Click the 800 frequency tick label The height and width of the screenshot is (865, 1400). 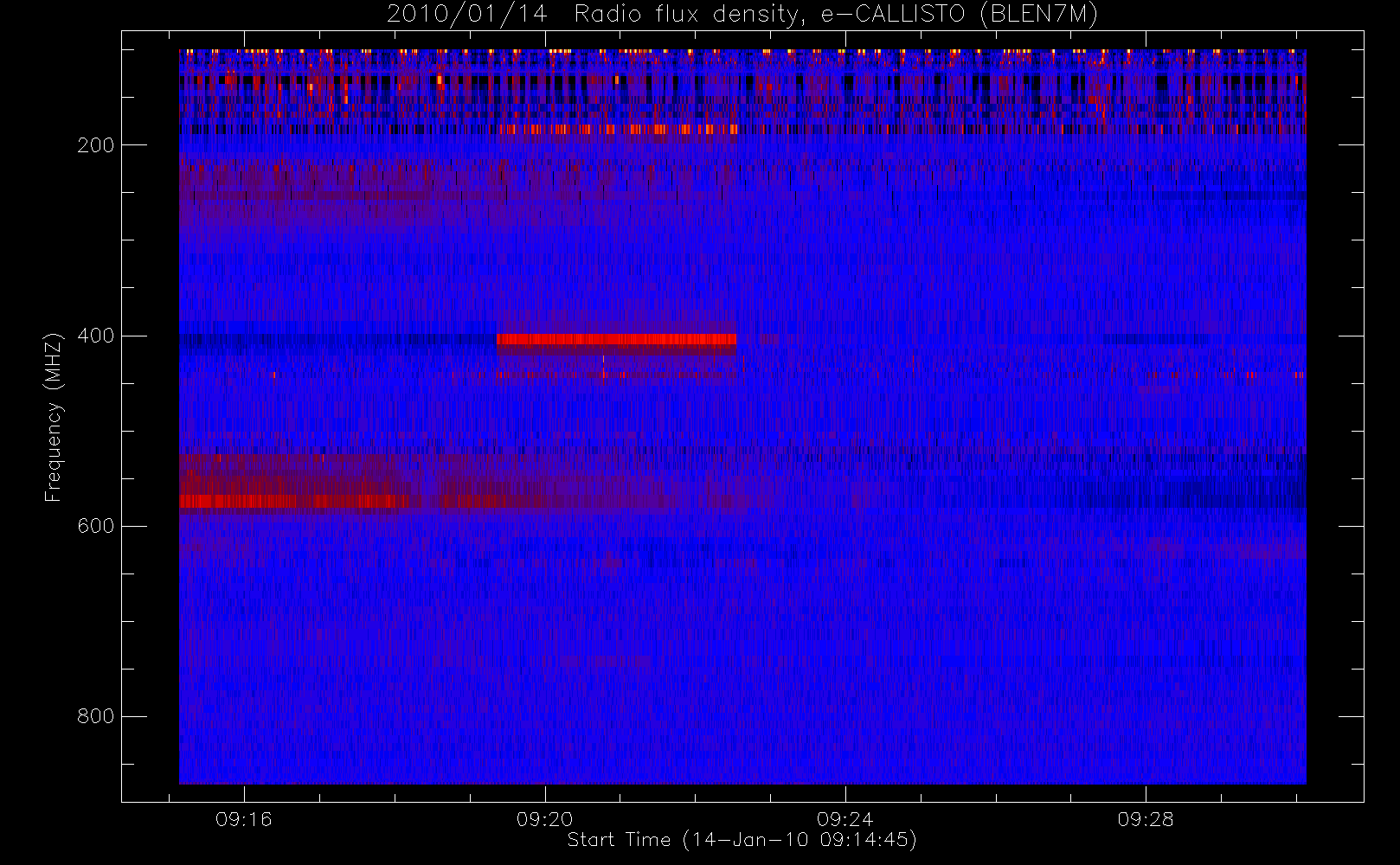pos(96,716)
